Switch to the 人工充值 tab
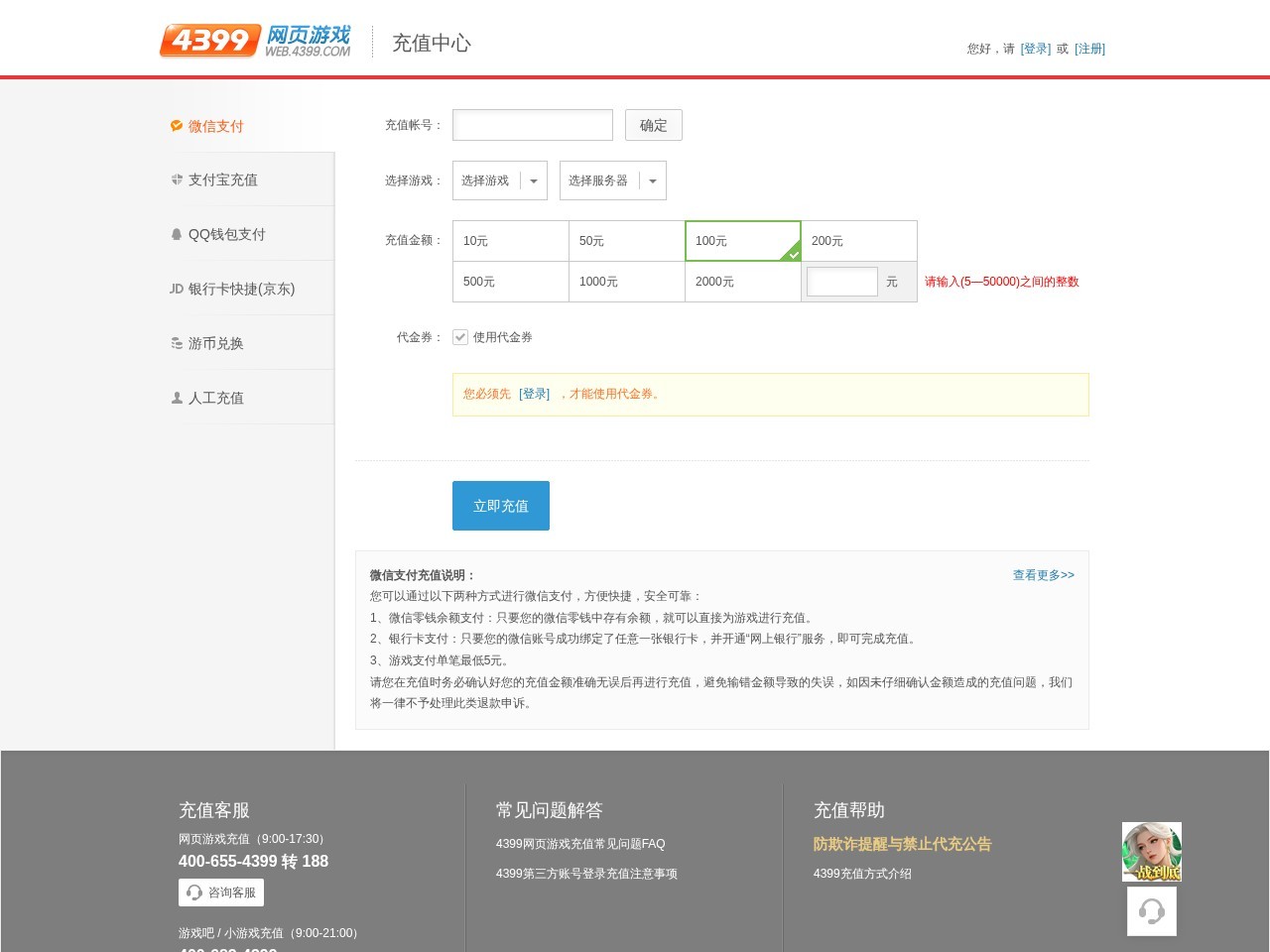1270x952 pixels. tap(215, 397)
